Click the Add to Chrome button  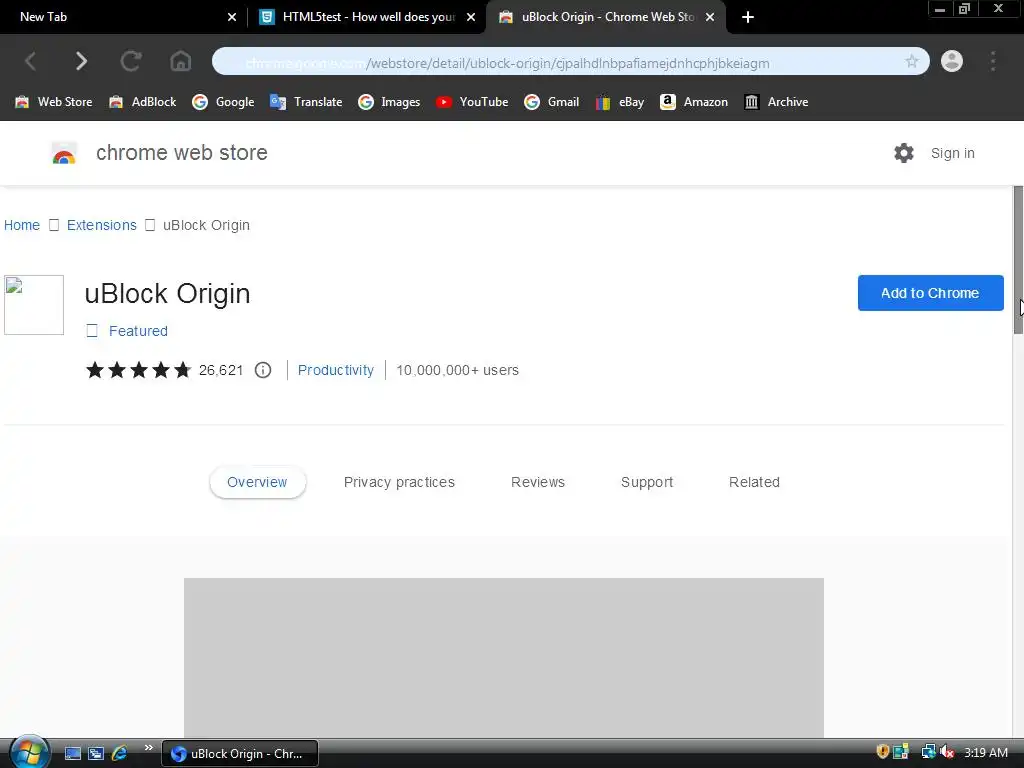930,293
